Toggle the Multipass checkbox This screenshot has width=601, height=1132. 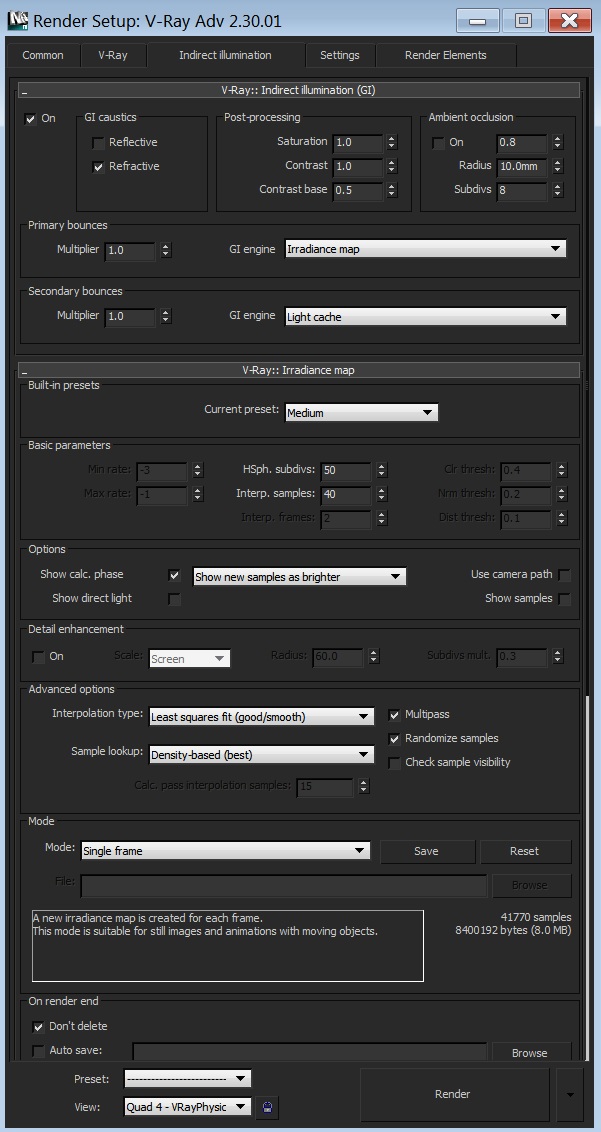(394, 715)
